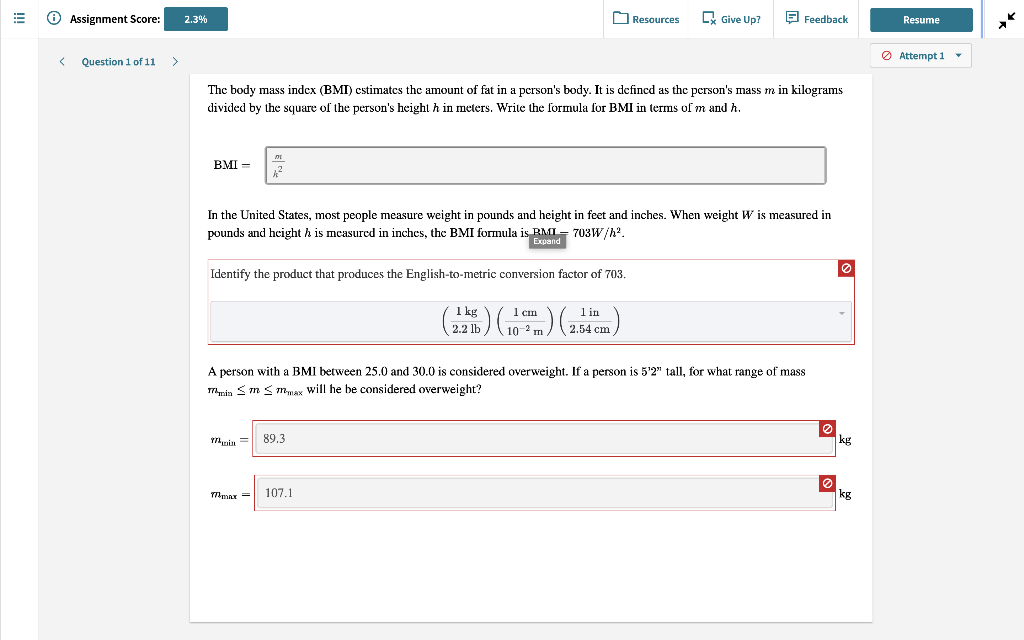Click the incorrect-answer icon beside m_min field

point(827,427)
